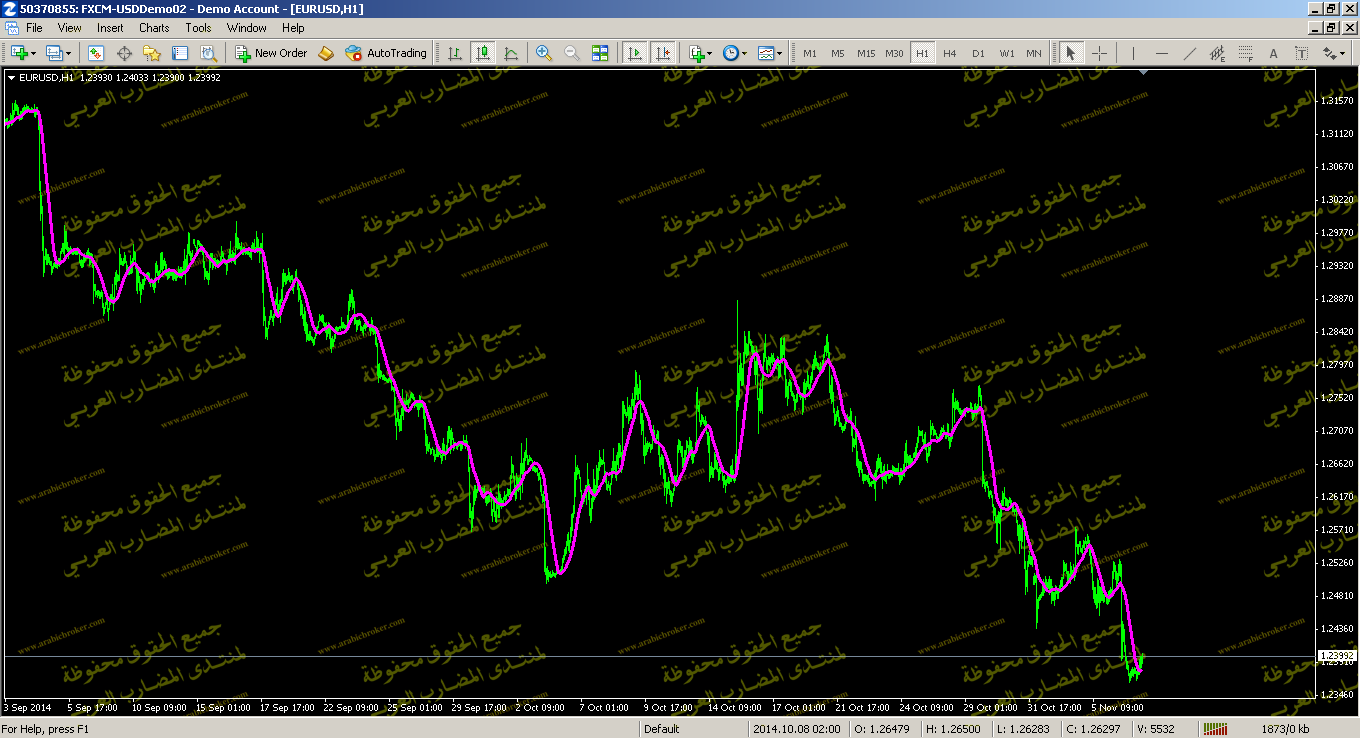Screen dimensions: 1360x738
Task: Select the M5 timeframe
Action: click(838, 53)
